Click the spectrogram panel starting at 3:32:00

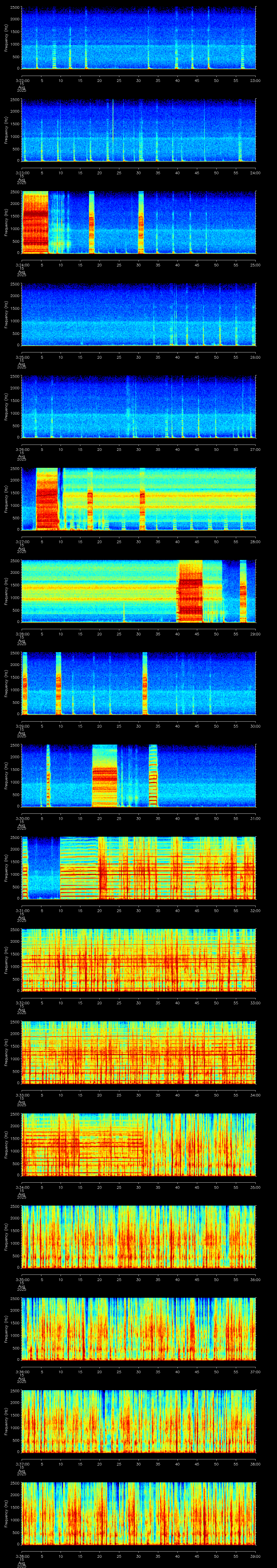click(x=139, y=960)
